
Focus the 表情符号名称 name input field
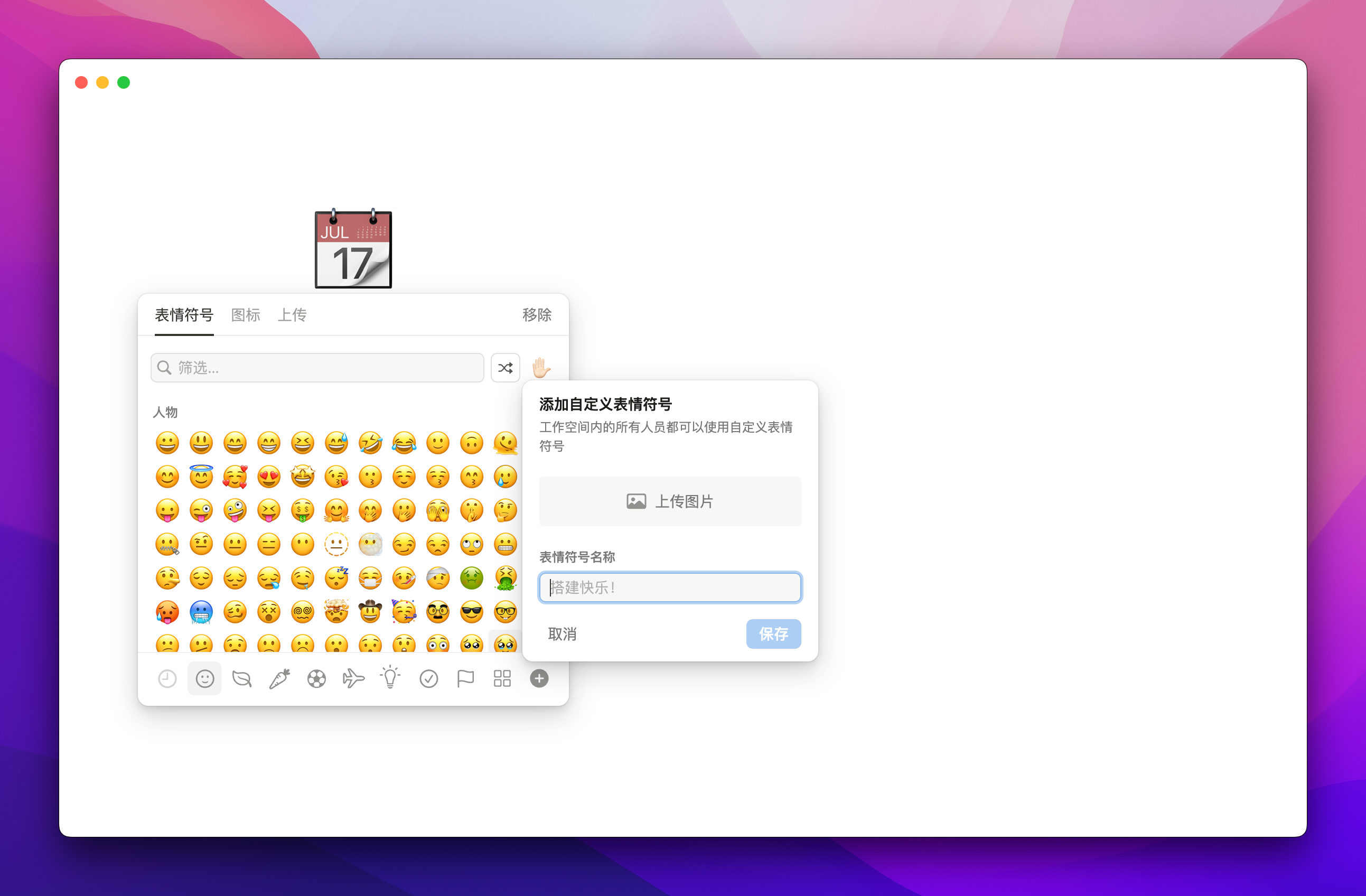[670, 588]
